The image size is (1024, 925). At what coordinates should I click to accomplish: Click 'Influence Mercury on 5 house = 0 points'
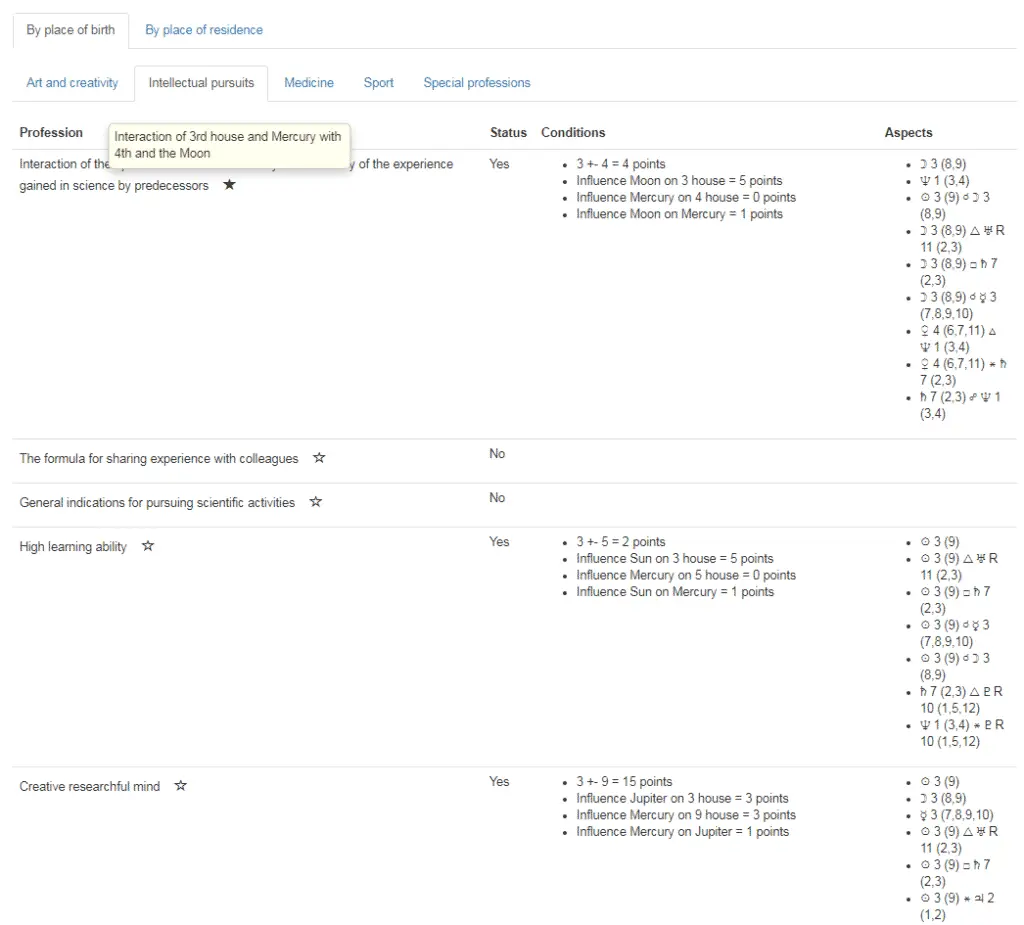(x=686, y=575)
